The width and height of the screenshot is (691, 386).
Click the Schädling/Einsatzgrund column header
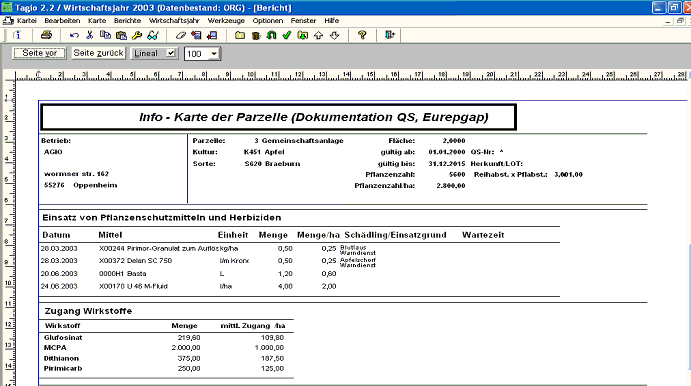click(395, 235)
